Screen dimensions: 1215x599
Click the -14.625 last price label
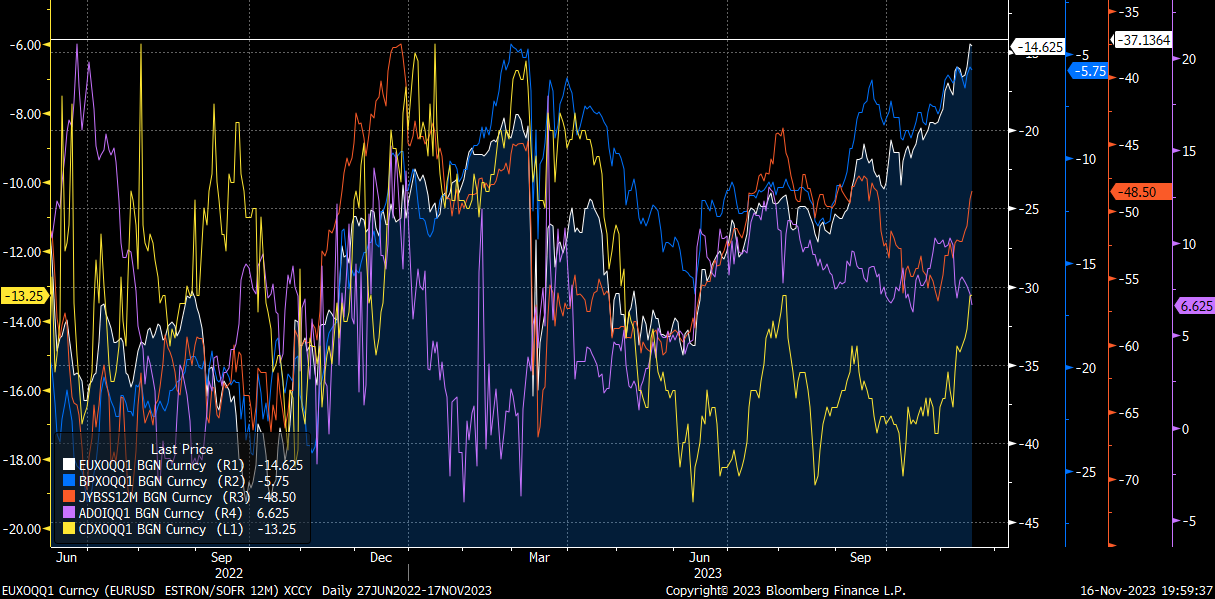[1039, 47]
